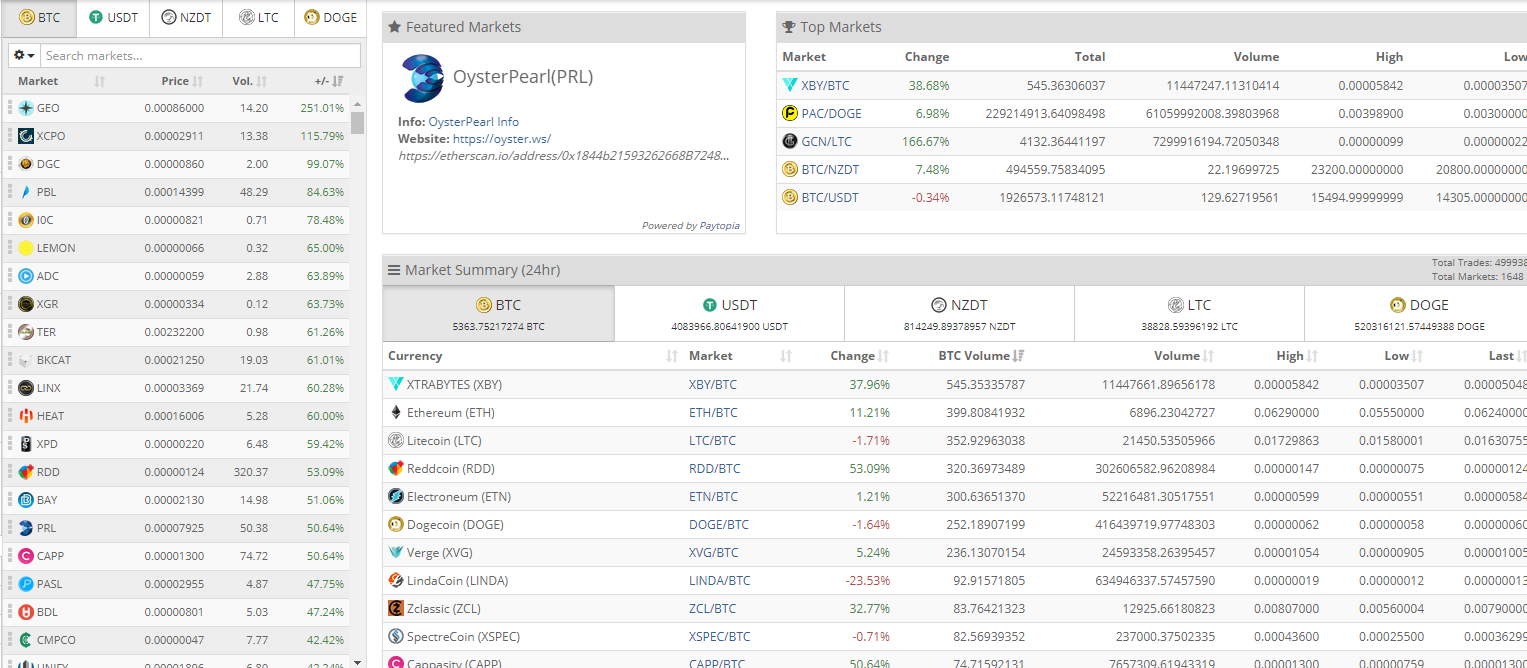Click the XPD coin icon in the sidebar
This screenshot has height=668, width=1527.
[x=26, y=444]
